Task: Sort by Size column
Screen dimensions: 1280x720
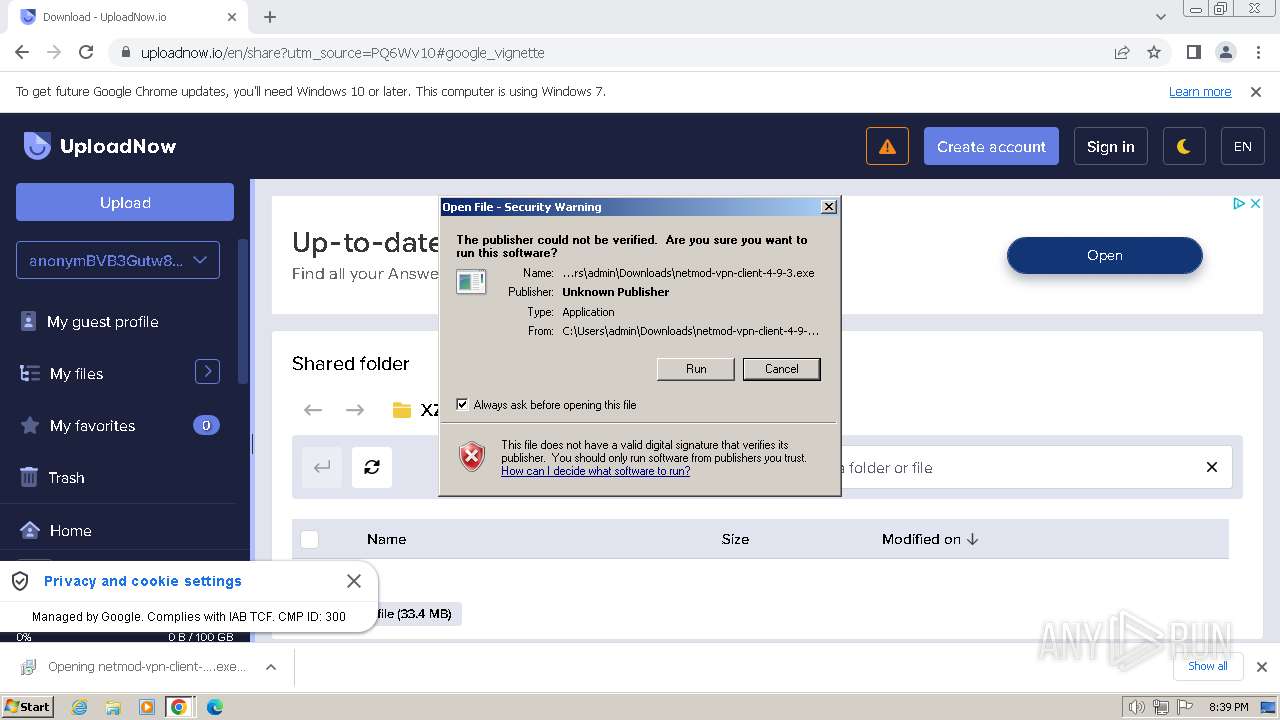Action: (x=735, y=539)
